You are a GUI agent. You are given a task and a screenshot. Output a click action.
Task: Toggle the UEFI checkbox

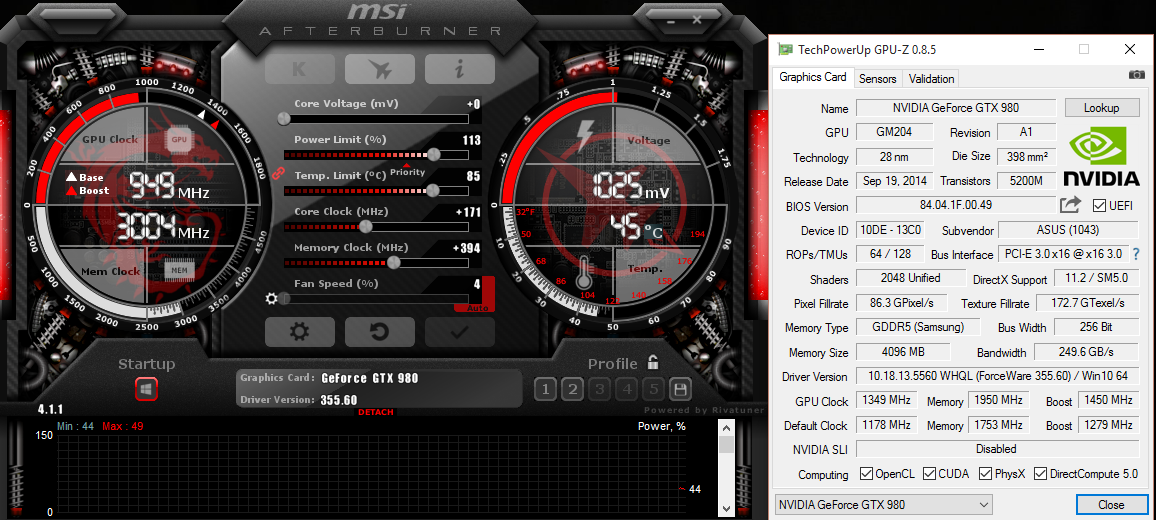coord(1099,206)
